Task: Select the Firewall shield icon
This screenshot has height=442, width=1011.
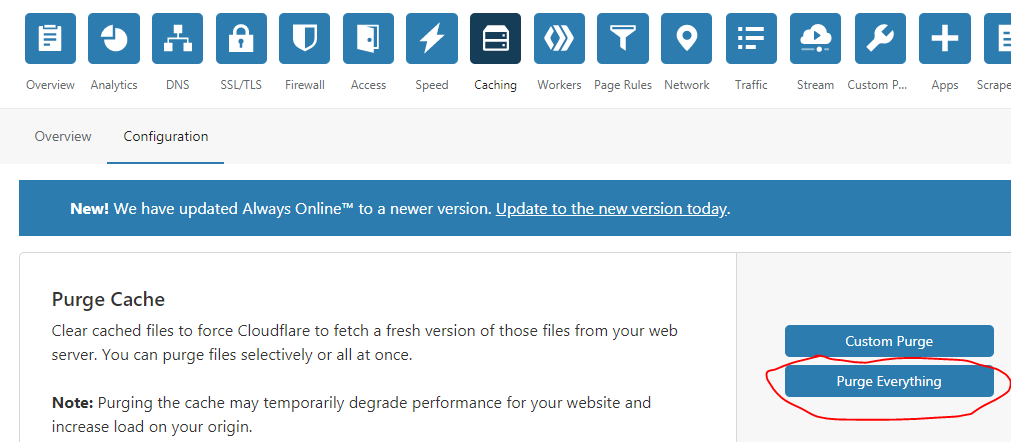Action: point(305,39)
